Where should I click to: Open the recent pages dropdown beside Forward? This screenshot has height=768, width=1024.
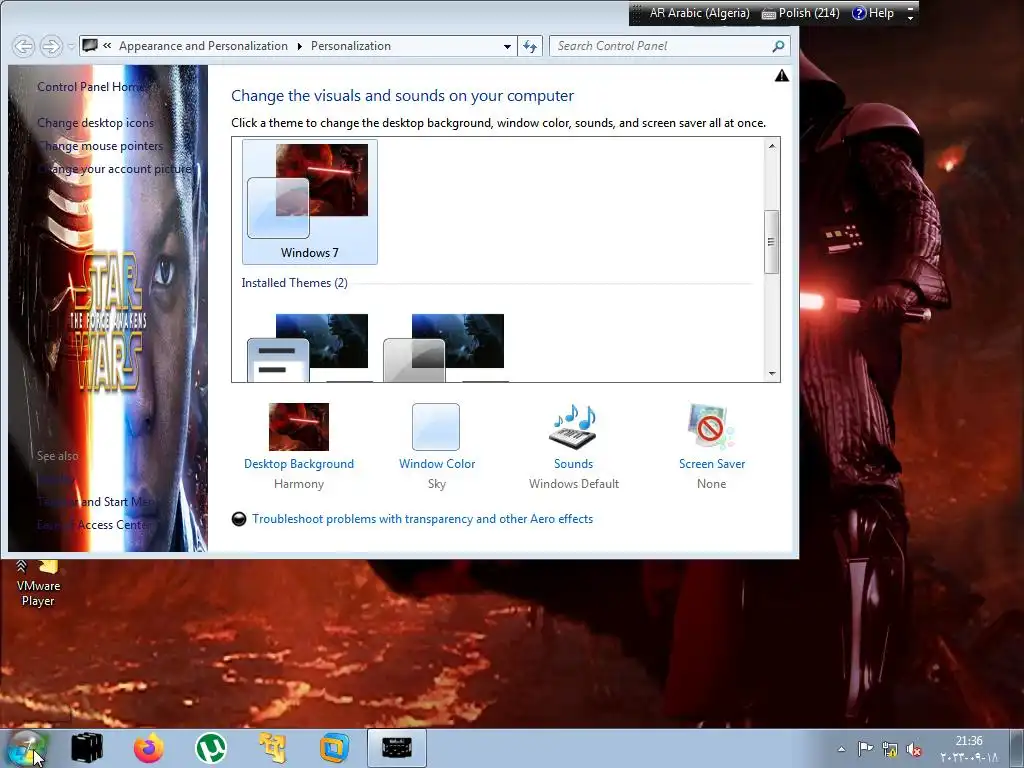click(71, 46)
